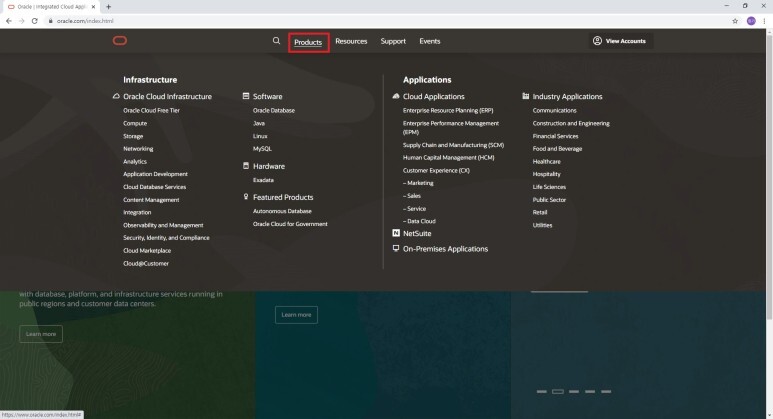Open the MySQL link
The image size is (773, 419).
click(x=262, y=148)
